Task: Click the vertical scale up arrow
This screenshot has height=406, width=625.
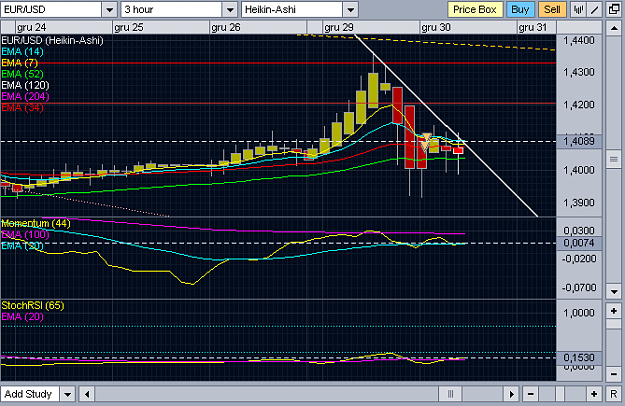Action: pos(614,28)
